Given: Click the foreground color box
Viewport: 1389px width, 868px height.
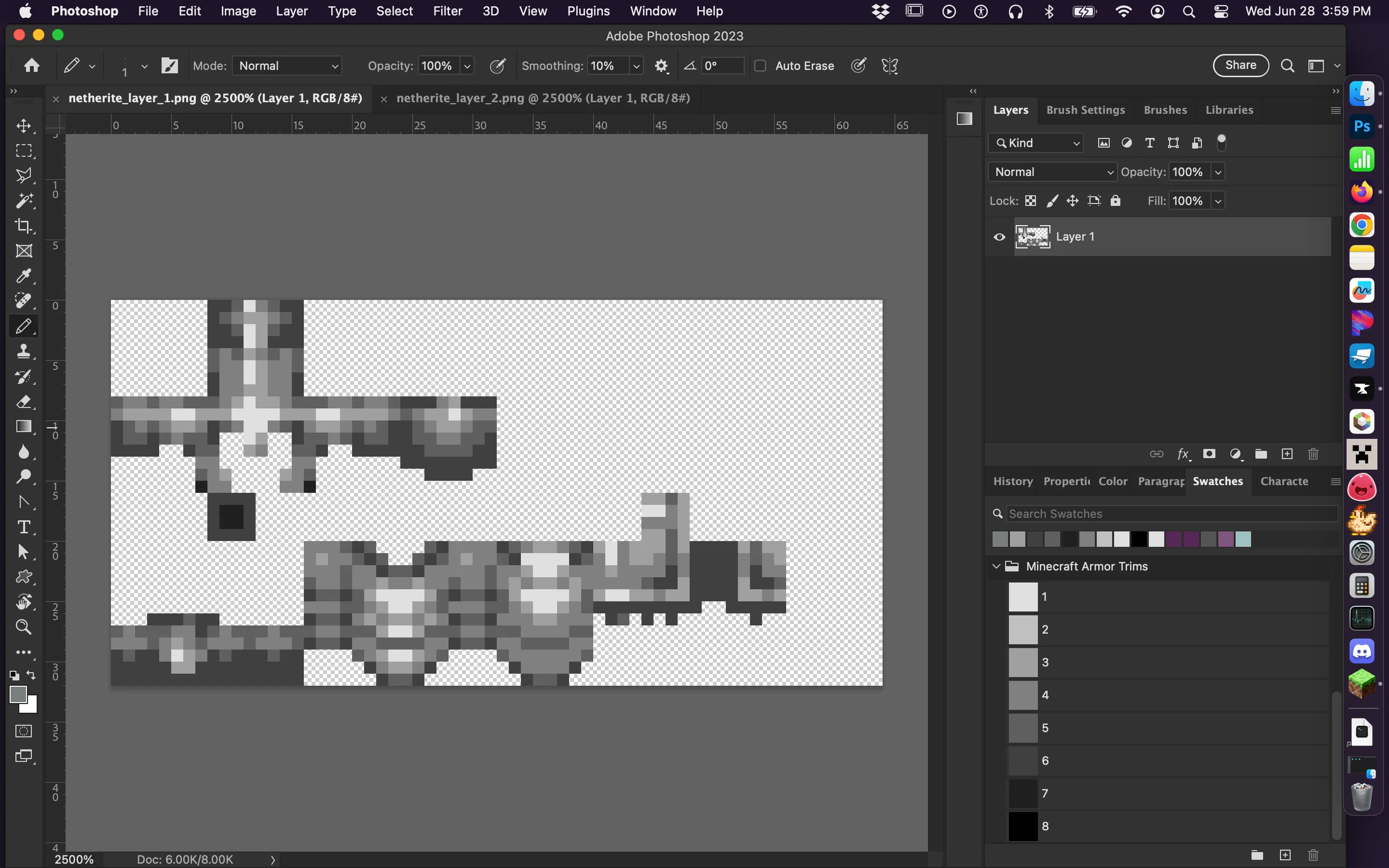Looking at the screenshot, I should [18, 694].
